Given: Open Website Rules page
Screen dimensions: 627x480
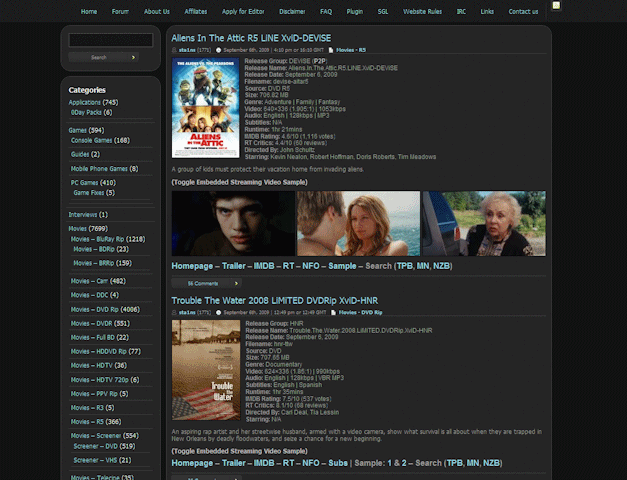Looking at the screenshot, I should click(x=422, y=12).
